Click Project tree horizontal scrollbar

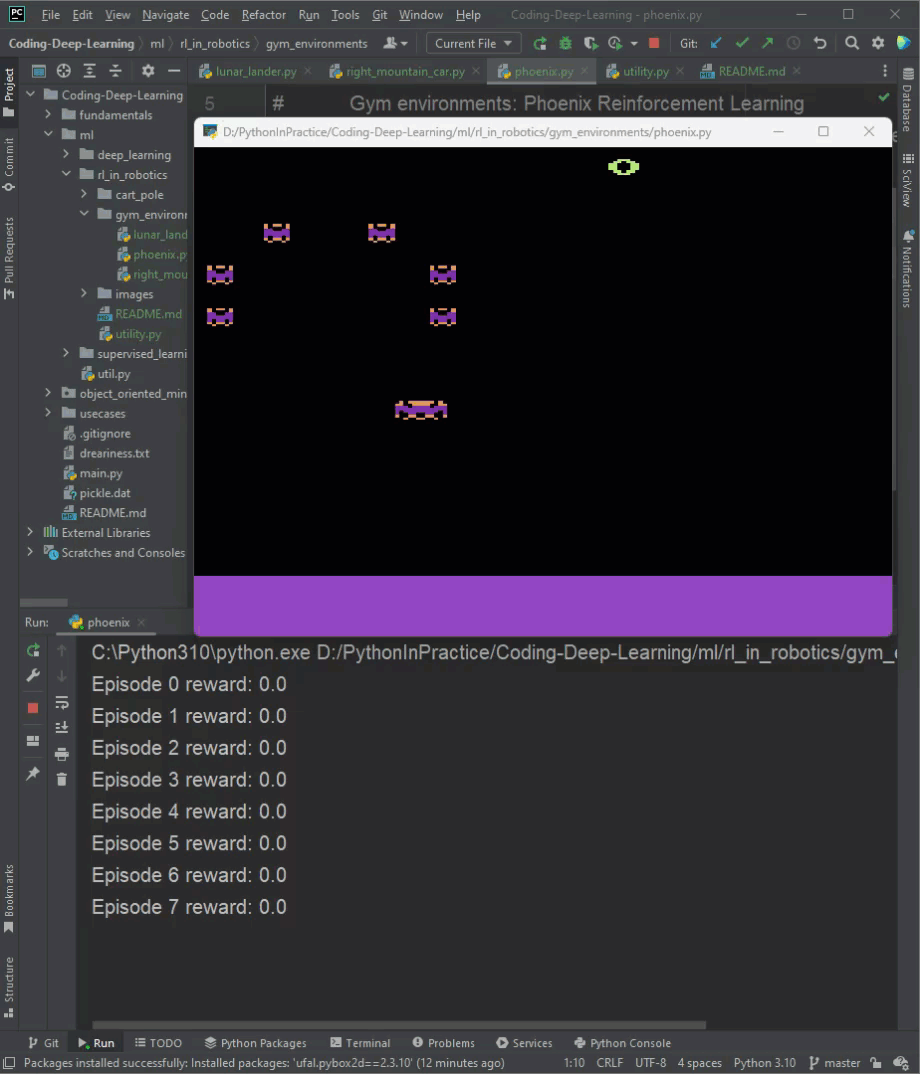pos(44,603)
